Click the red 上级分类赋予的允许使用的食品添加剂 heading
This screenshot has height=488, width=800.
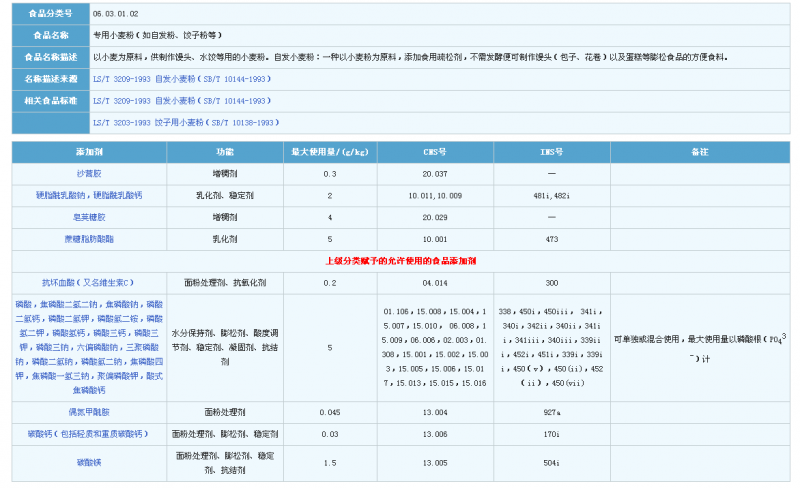pos(401,261)
